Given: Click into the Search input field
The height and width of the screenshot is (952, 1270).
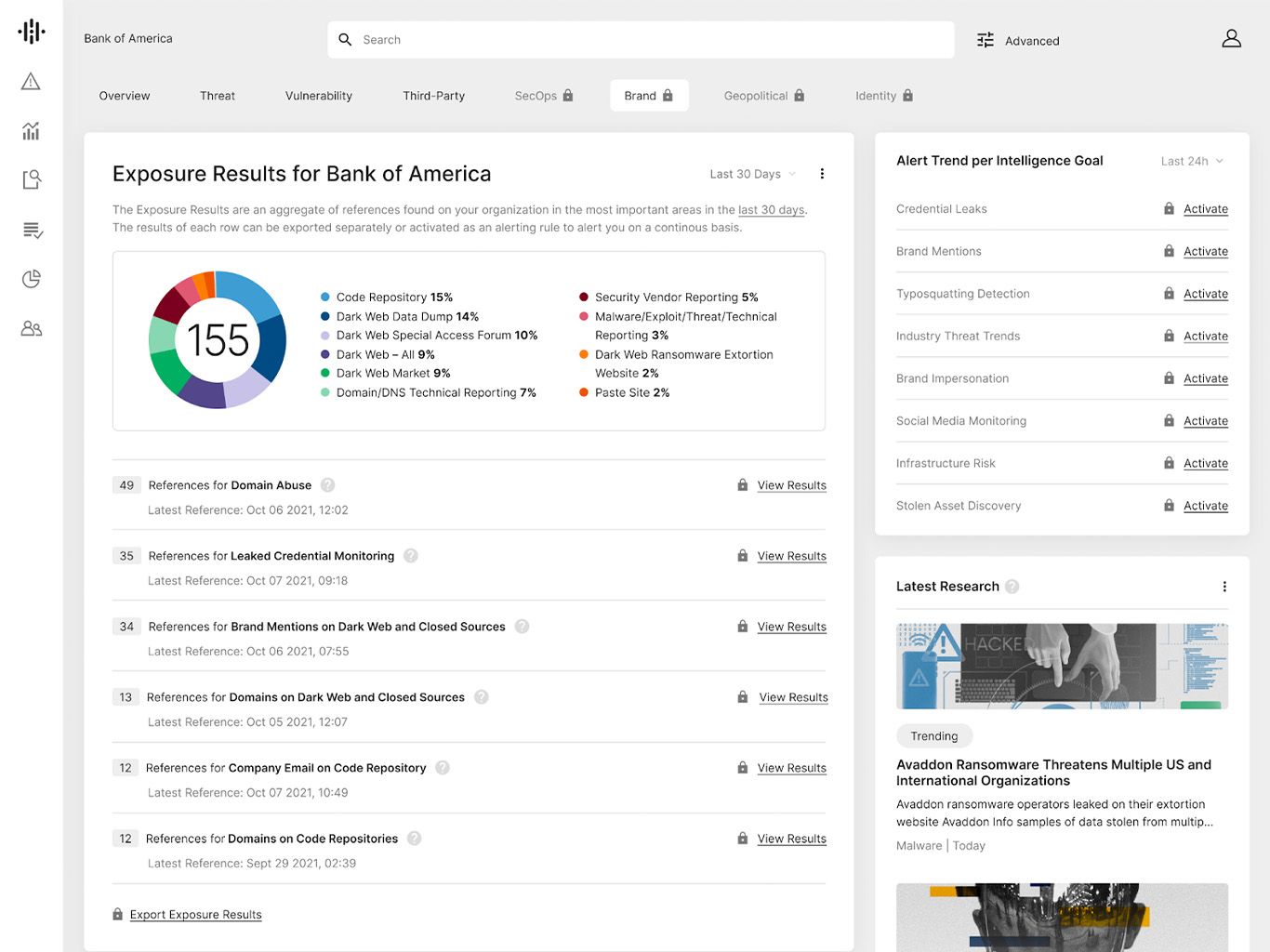Looking at the screenshot, I should tap(641, 40).
